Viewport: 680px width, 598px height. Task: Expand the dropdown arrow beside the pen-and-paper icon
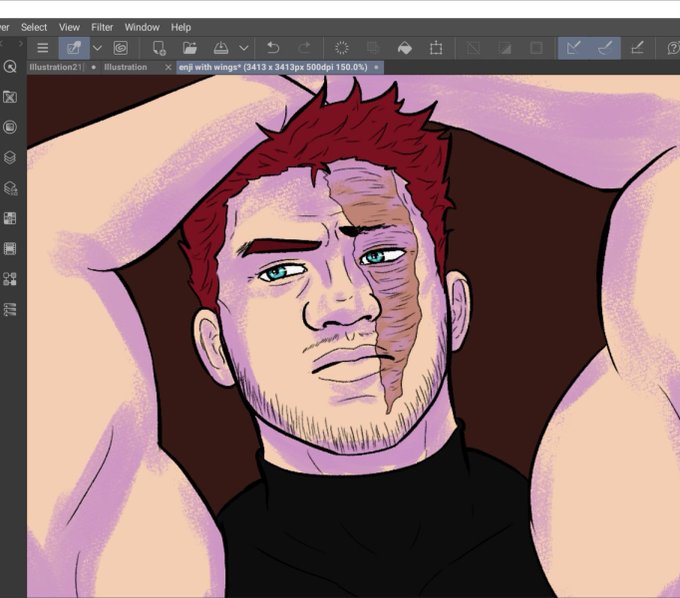97,48
